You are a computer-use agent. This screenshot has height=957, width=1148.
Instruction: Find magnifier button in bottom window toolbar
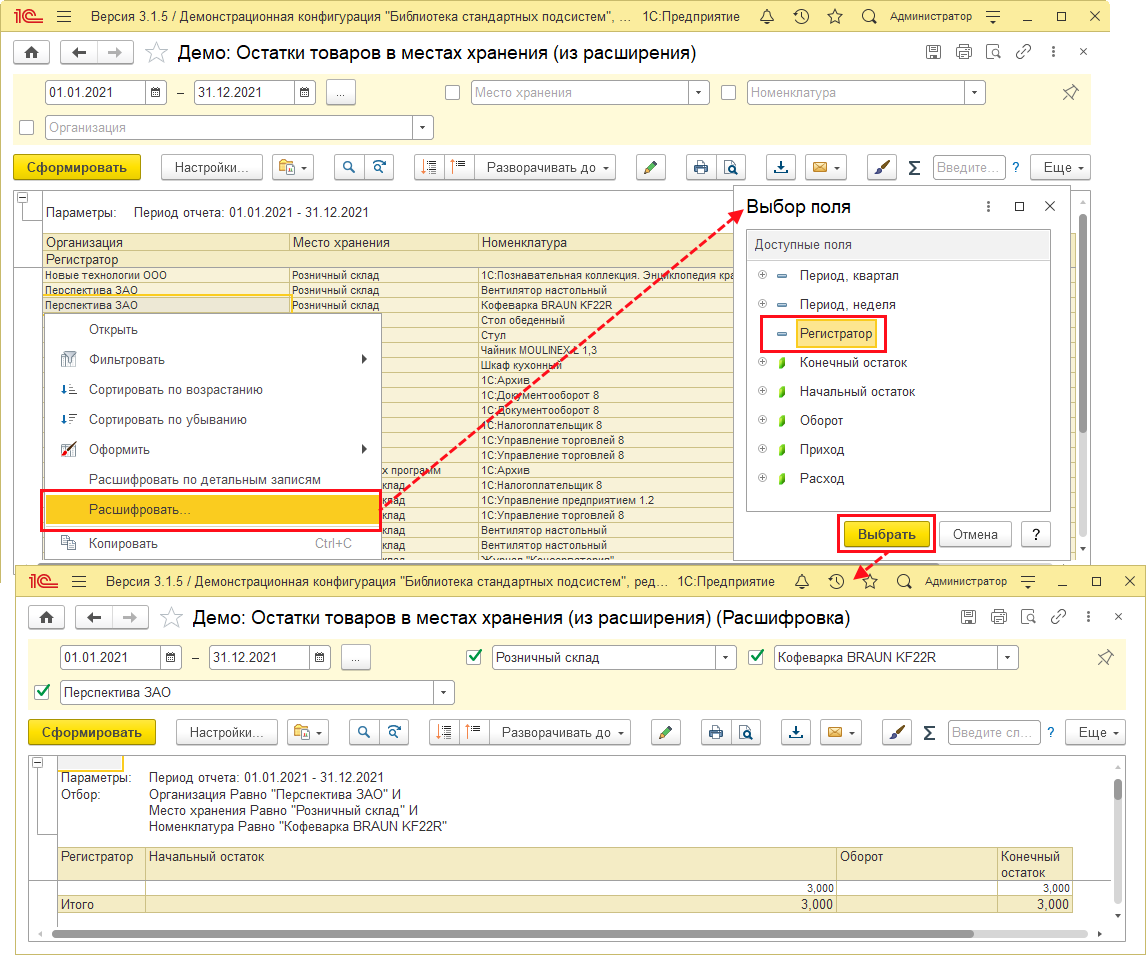364,732
